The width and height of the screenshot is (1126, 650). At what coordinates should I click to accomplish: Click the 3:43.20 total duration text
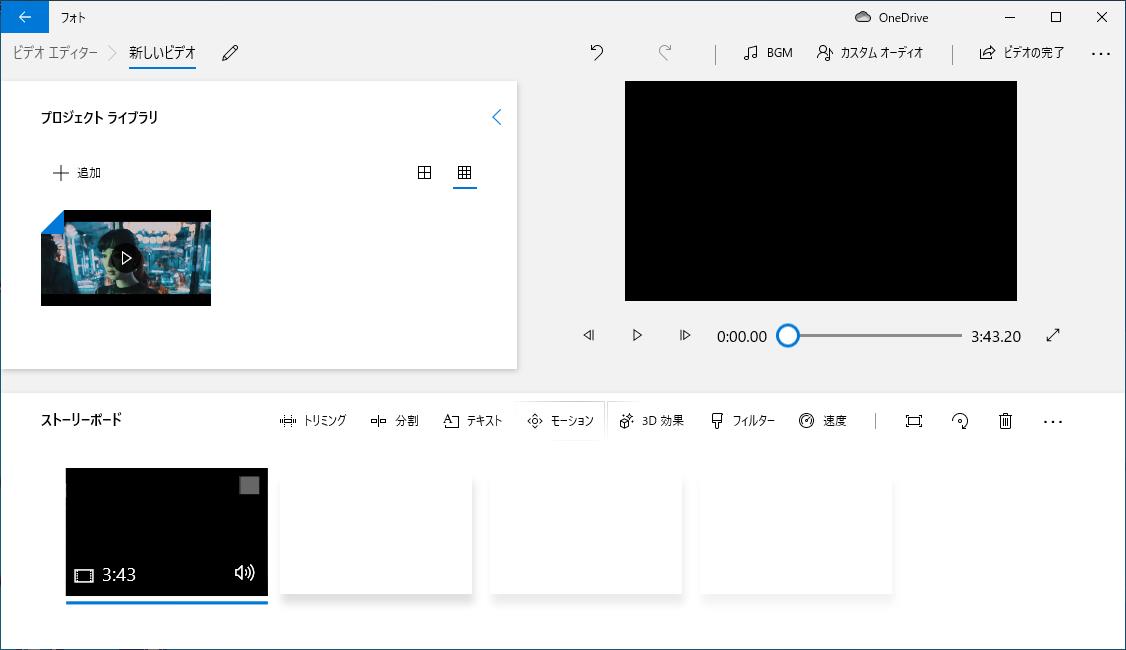[995, 336]
